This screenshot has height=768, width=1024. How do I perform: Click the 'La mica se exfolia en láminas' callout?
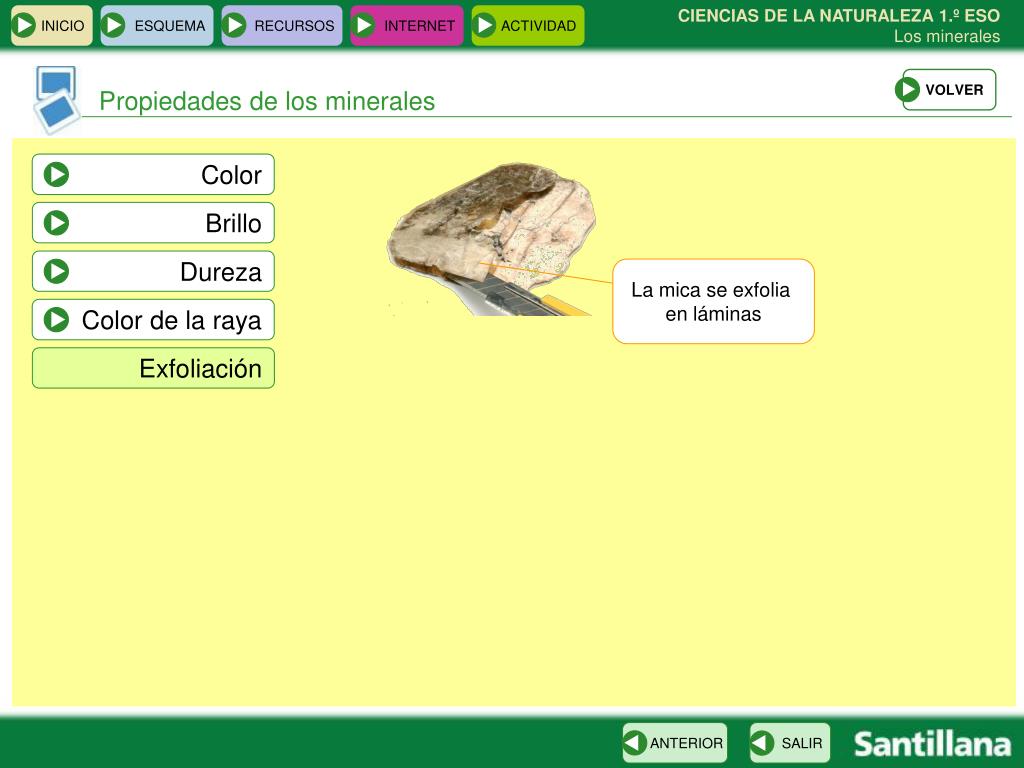(713, 301)
